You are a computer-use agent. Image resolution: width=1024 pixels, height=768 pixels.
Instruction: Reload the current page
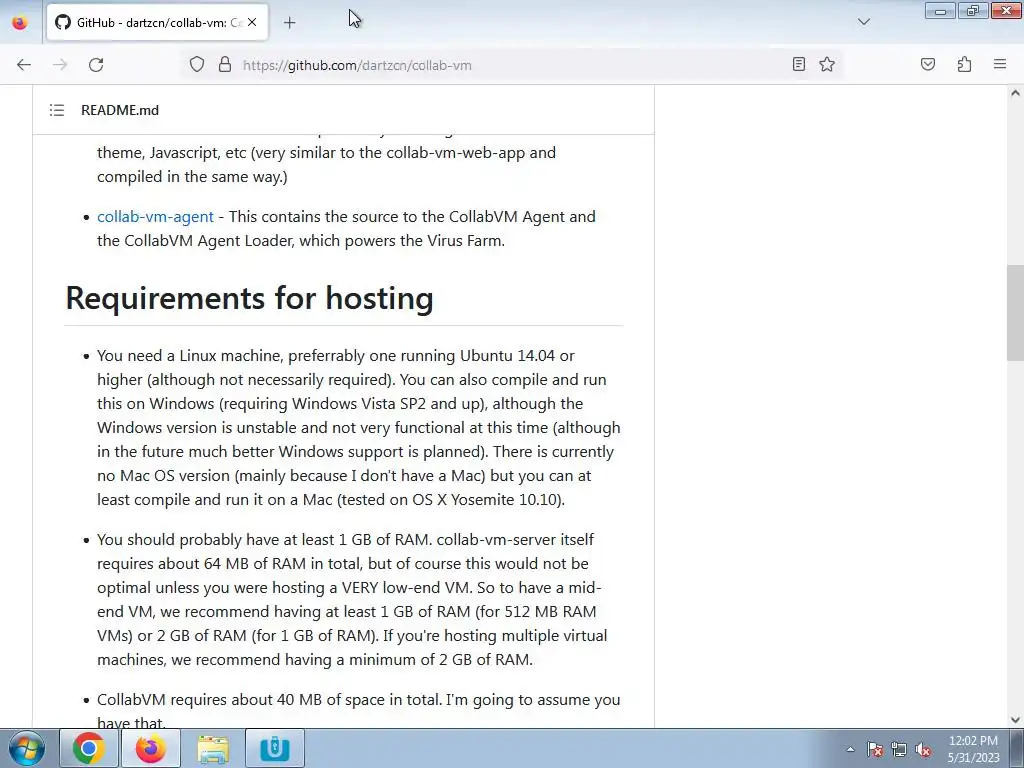pyautogui.click(x=96, y=65)
